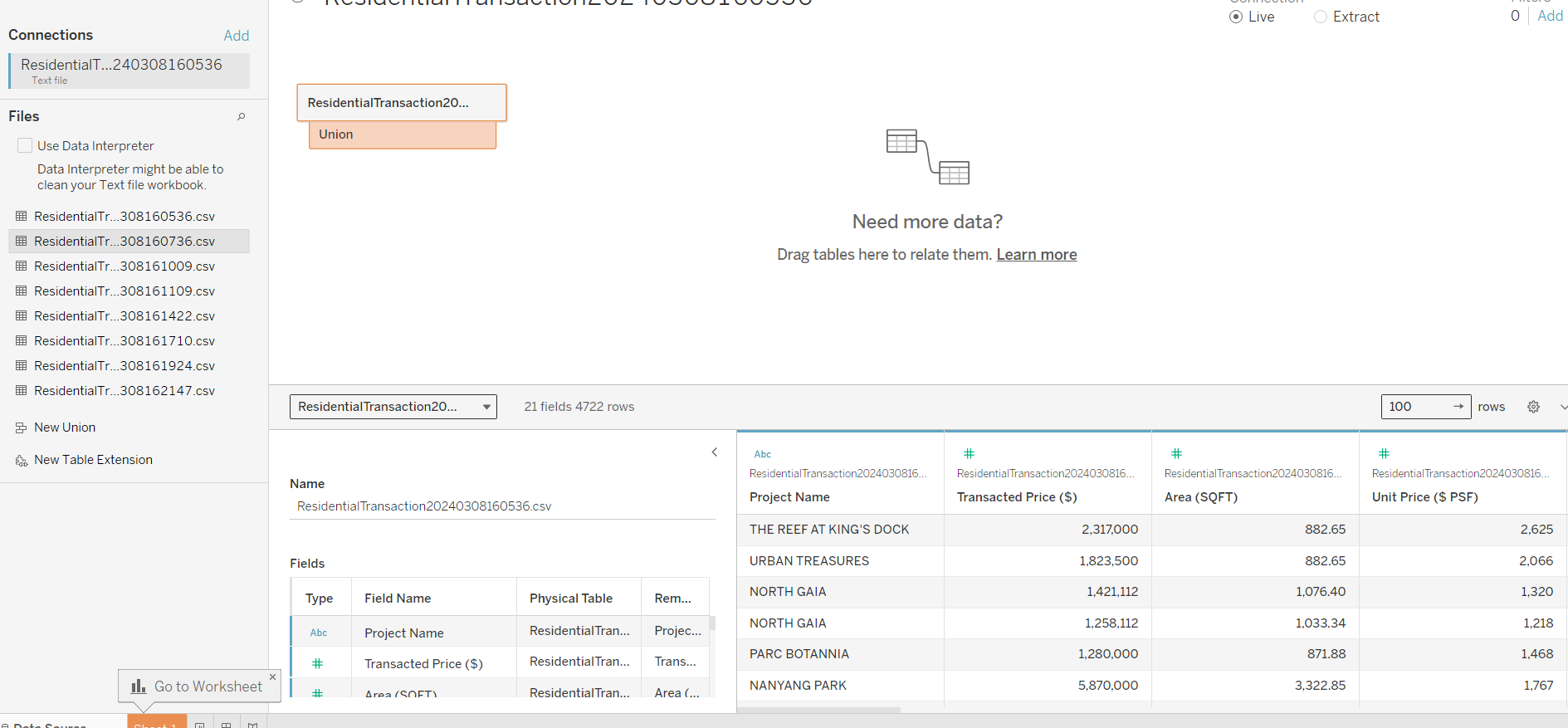1568x728 pixels.
Task: Click the new dashboard icon
Action: [x=226, y=724]
